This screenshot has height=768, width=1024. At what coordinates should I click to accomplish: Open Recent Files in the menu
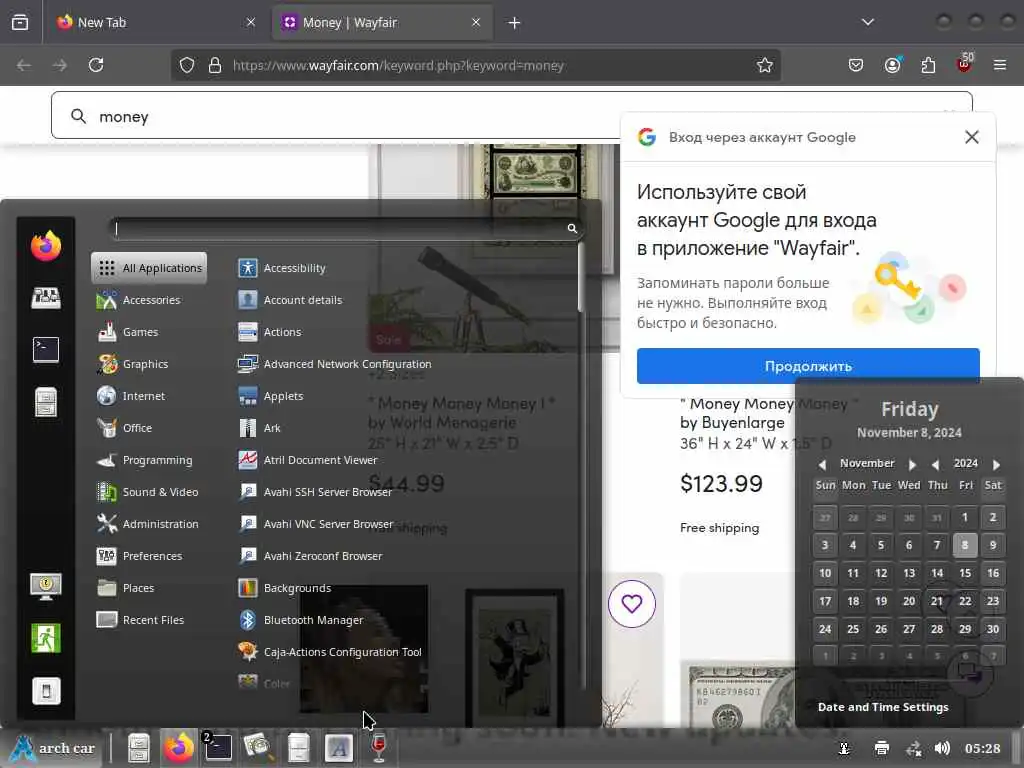140,620
